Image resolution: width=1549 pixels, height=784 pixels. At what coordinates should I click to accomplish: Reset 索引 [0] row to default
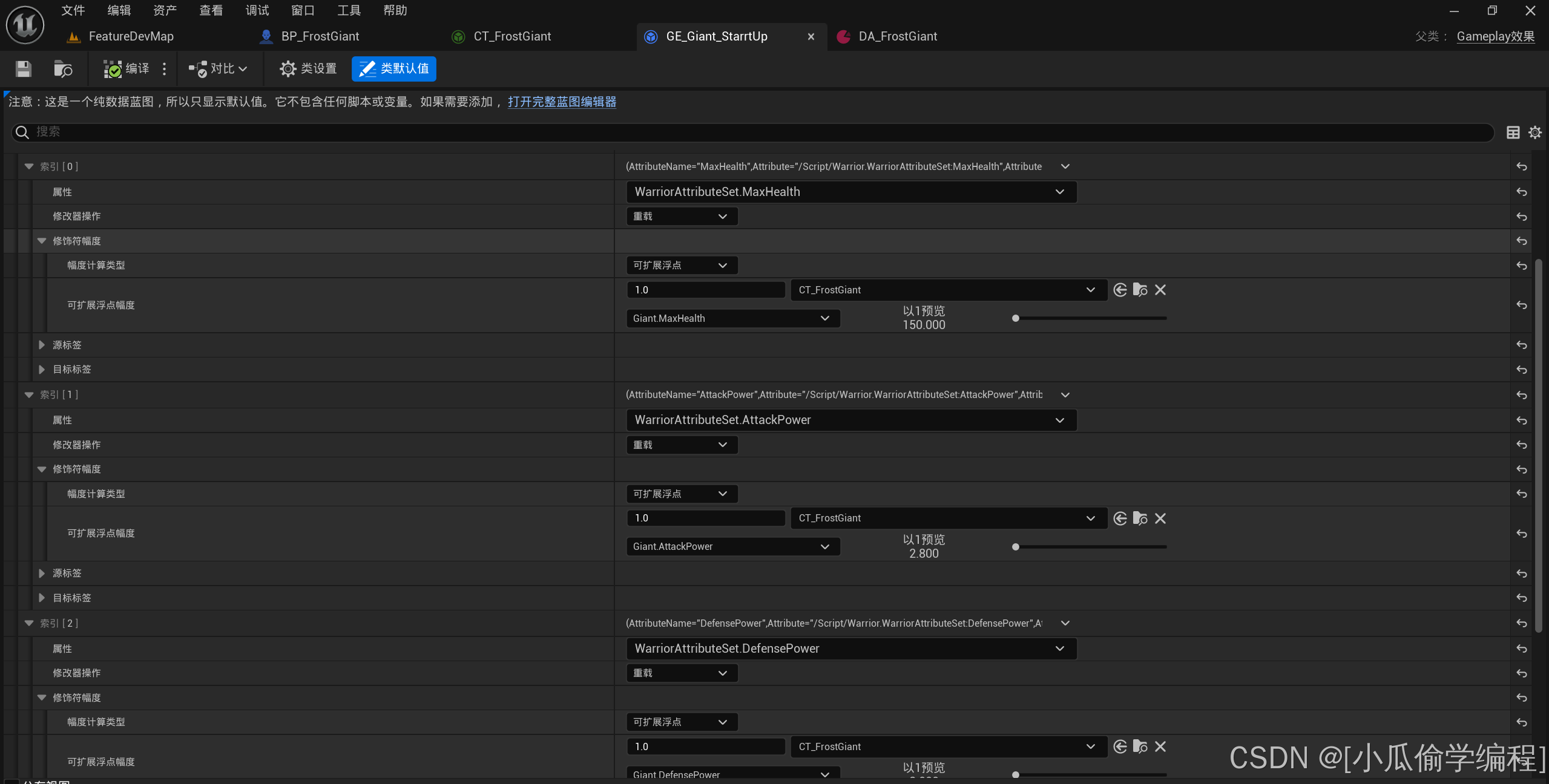[1521, 166]
